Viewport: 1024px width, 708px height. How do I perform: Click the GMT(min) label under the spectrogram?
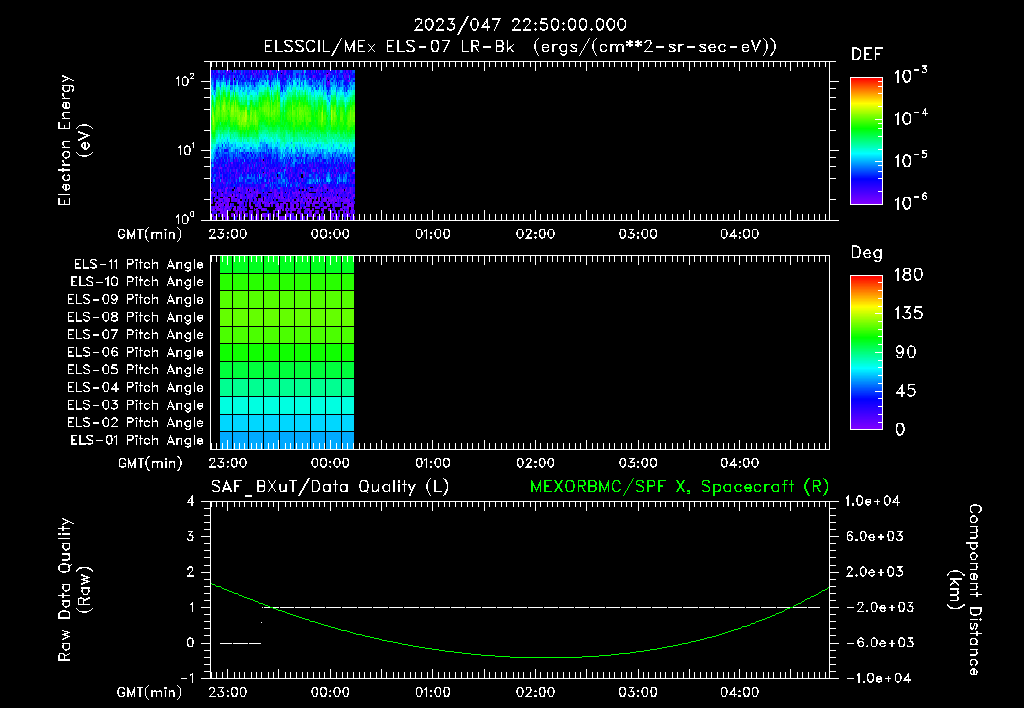pyautogui.click(x=150, y=234)
